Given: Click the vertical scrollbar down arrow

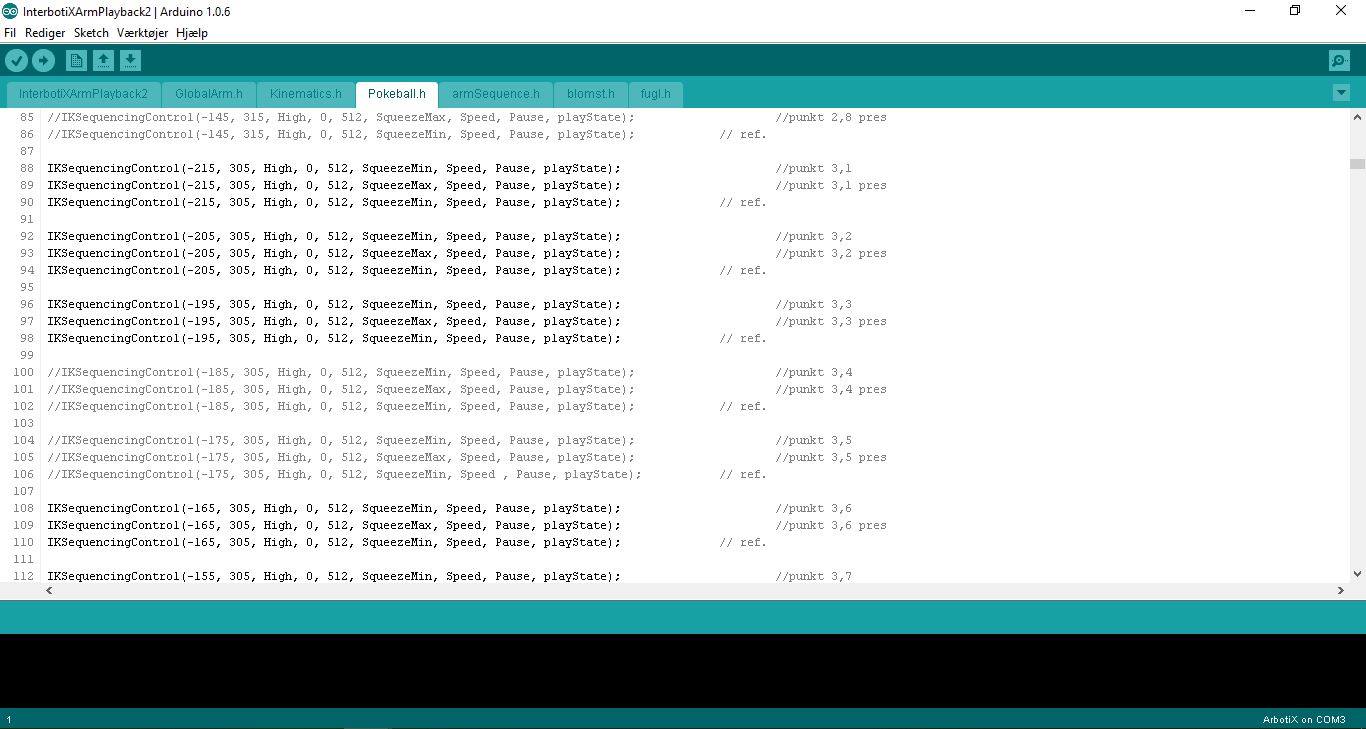Looking at the screenshot, I should click(x=1357, y=574).
